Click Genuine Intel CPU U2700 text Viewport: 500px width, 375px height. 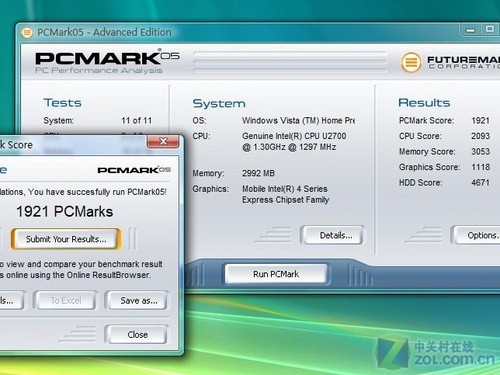pos(294,141)
